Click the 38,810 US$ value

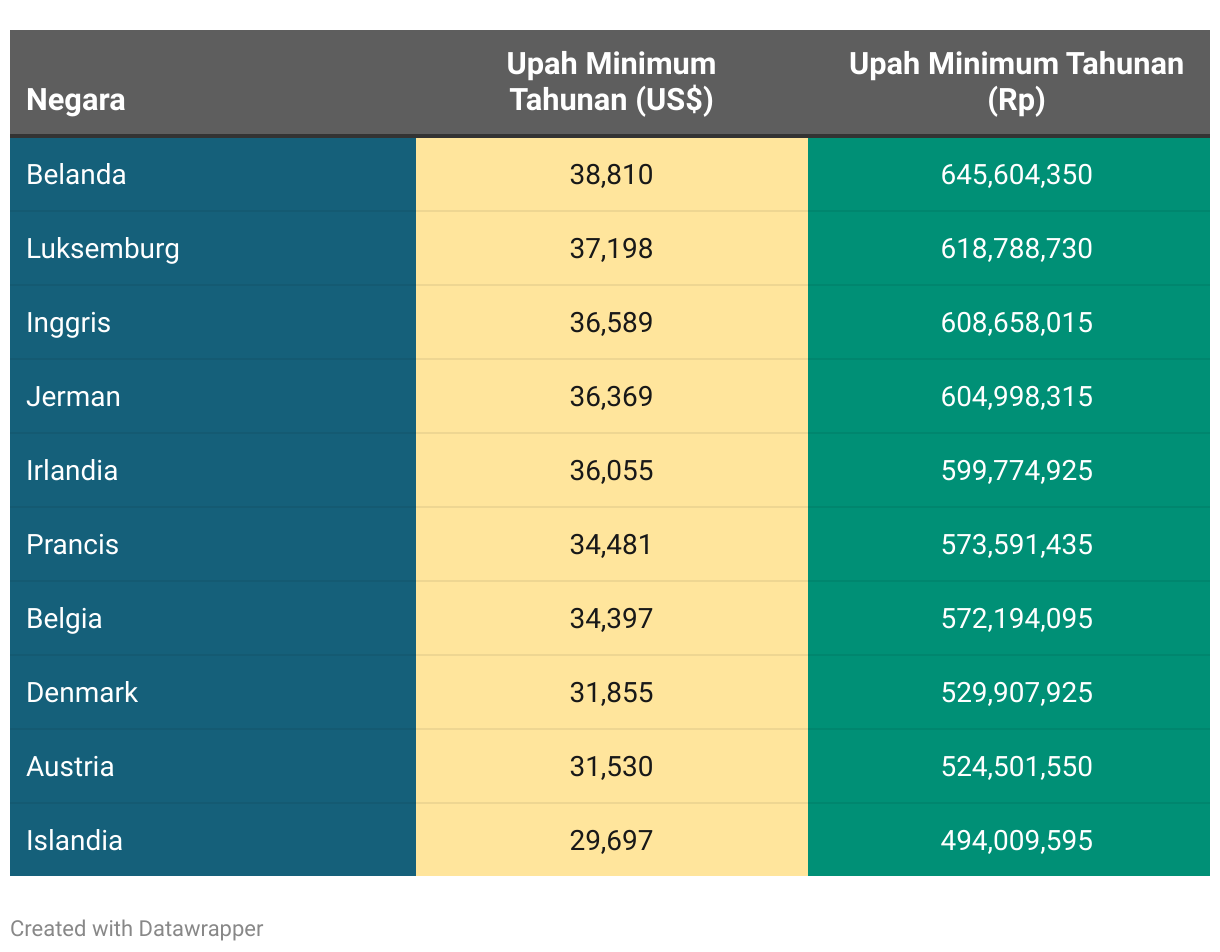click(x=611, y=175)
